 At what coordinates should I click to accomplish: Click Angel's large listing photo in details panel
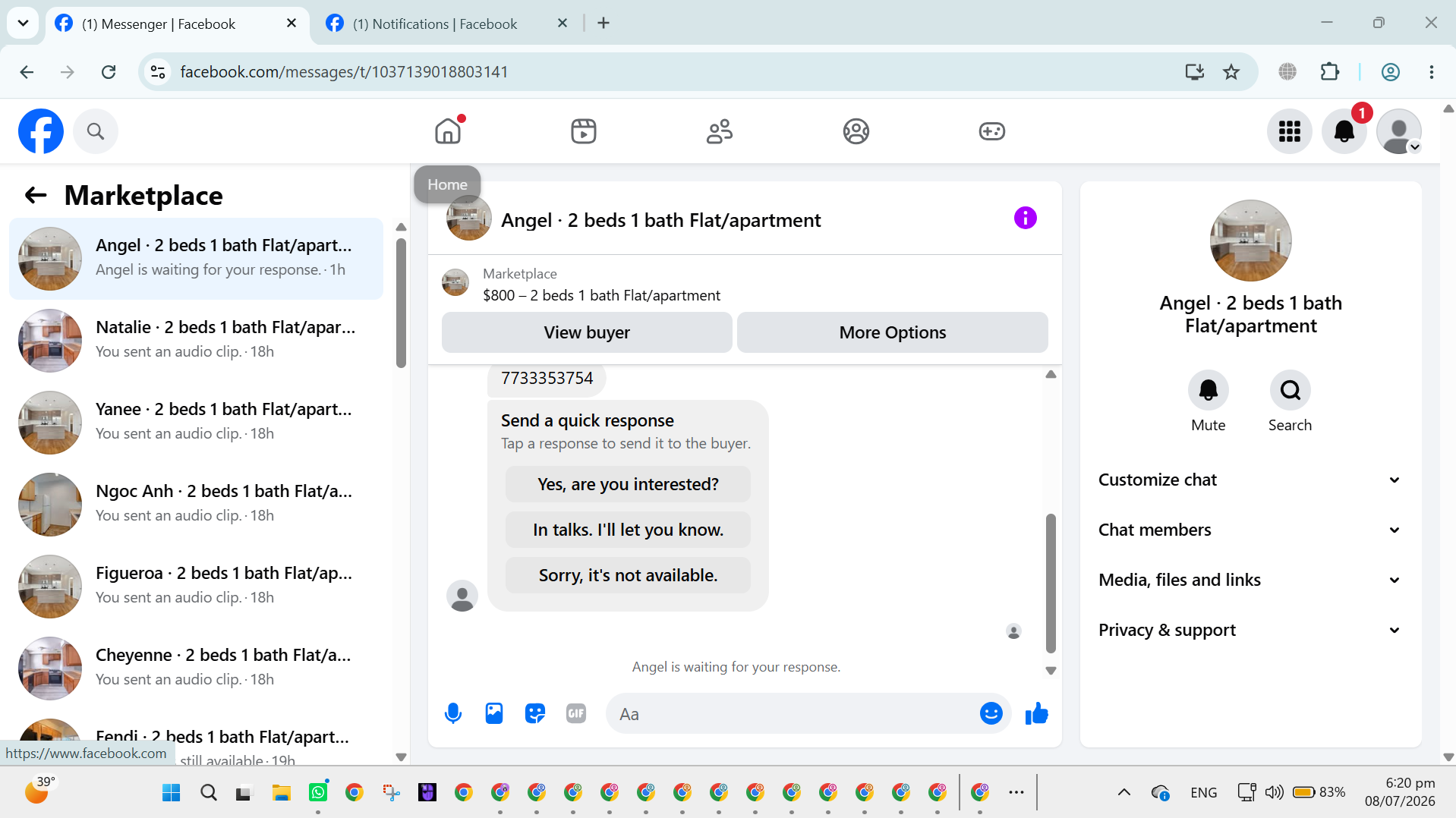[x=1250, y=241]
